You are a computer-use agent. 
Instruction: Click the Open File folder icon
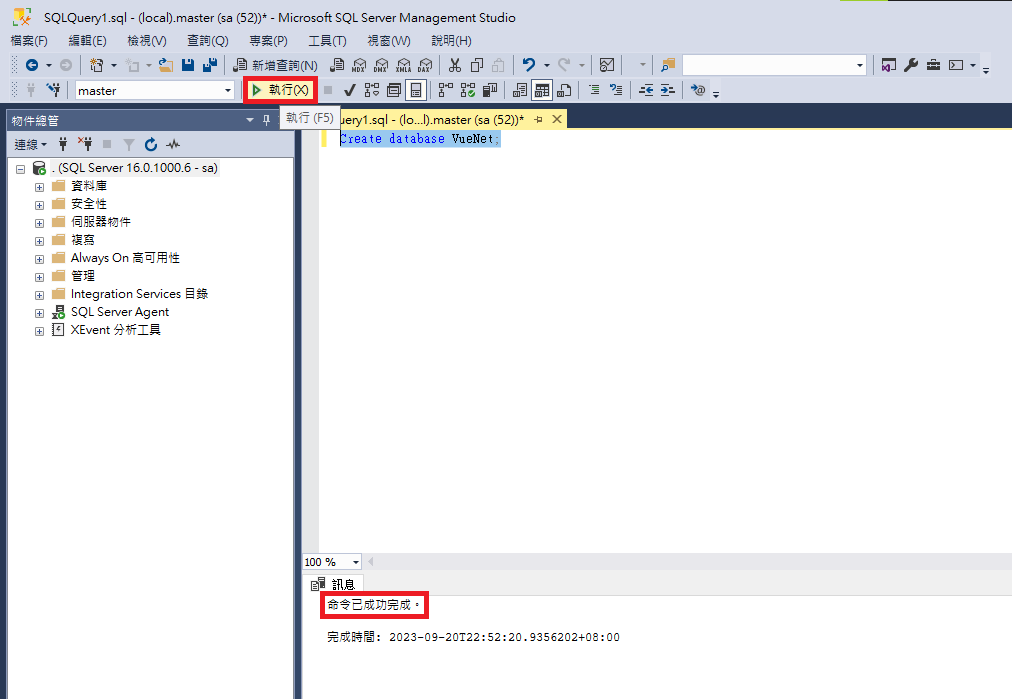tap(166, 65)
